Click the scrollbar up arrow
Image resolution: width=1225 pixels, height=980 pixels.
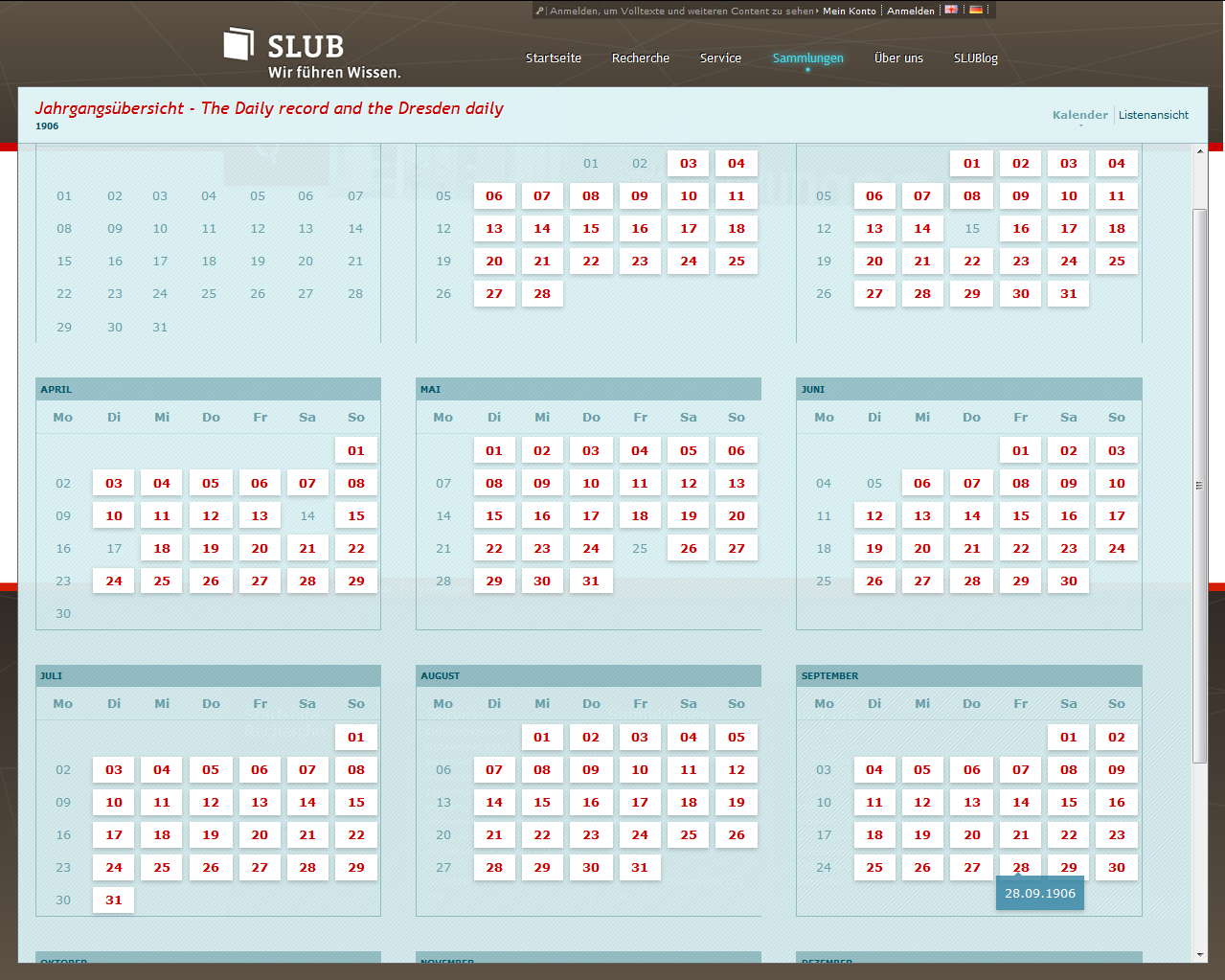1200,151
